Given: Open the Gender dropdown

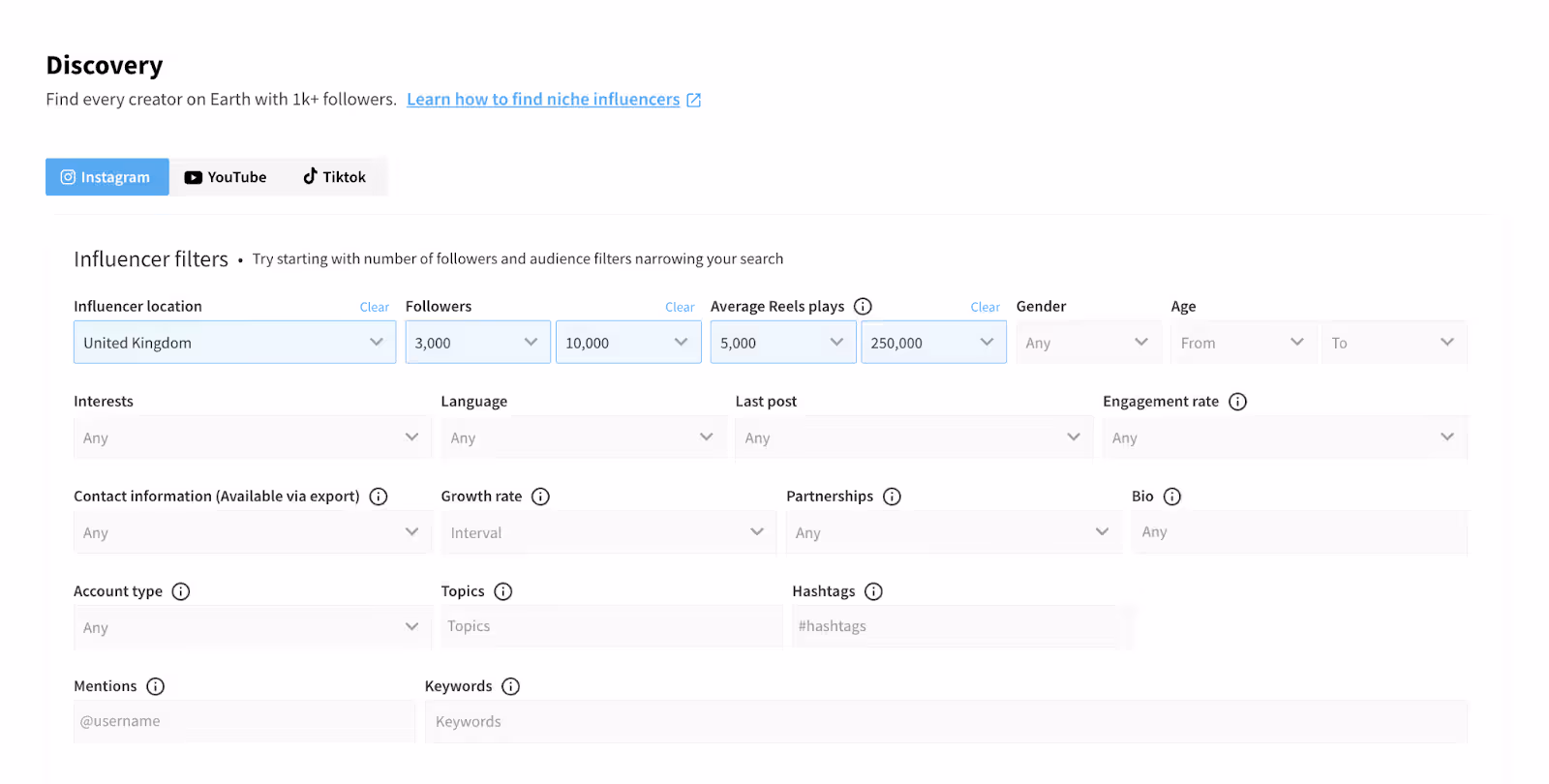Looking at the screenshot, I should coord(1088,343).
